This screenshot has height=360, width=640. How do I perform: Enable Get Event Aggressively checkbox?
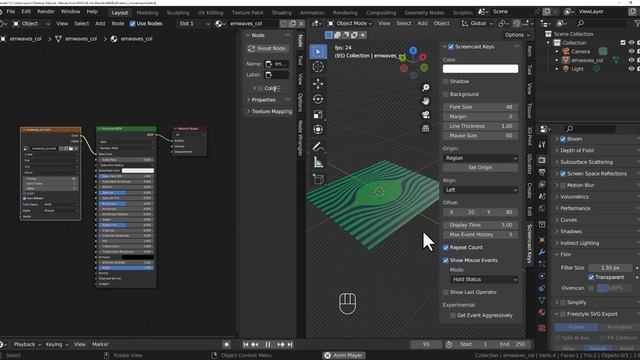pyautogui.click(x=453, y=316)
